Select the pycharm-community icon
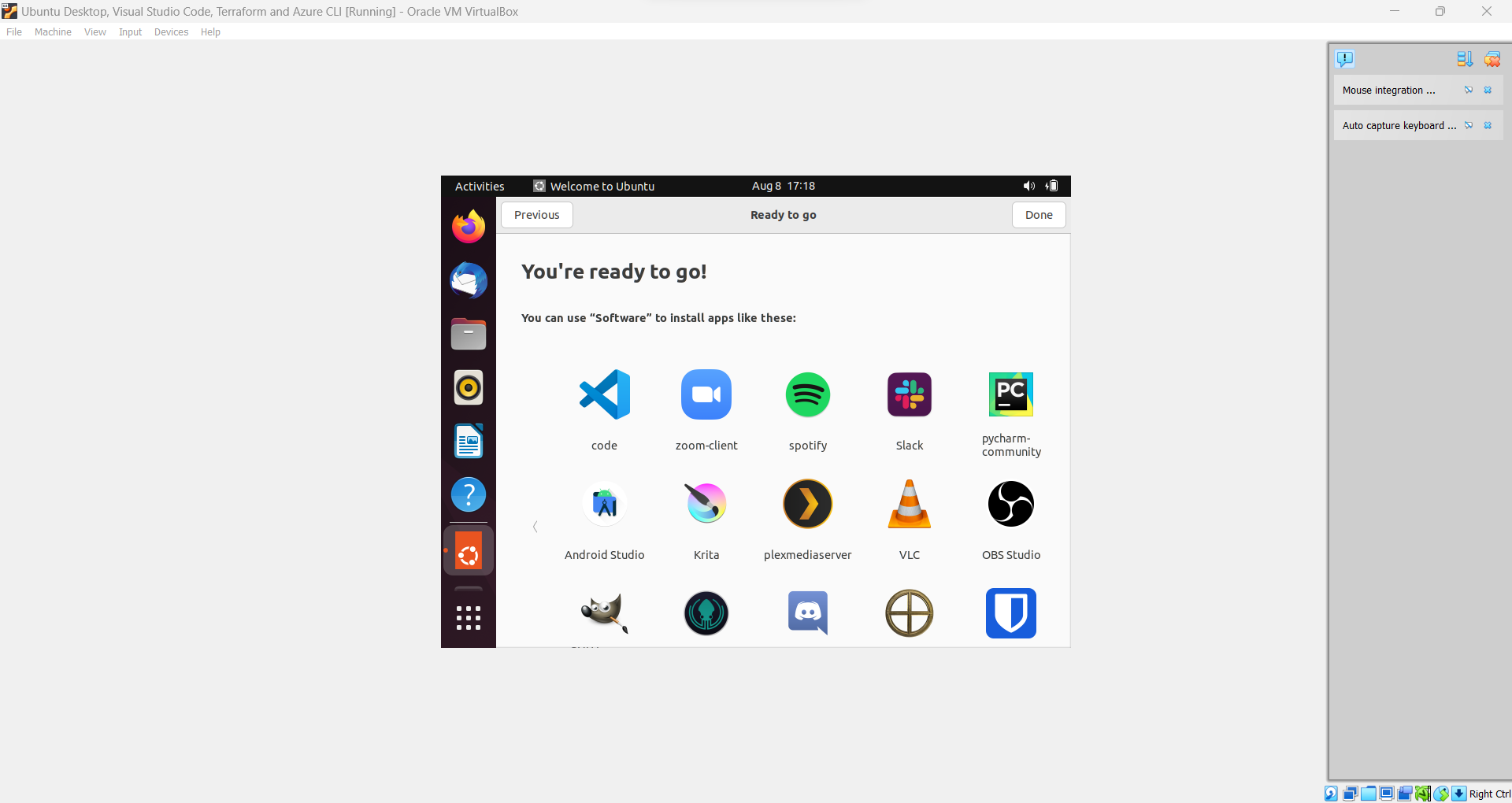The width and height of the screenshot is (1512, 803). (1010, 394)
